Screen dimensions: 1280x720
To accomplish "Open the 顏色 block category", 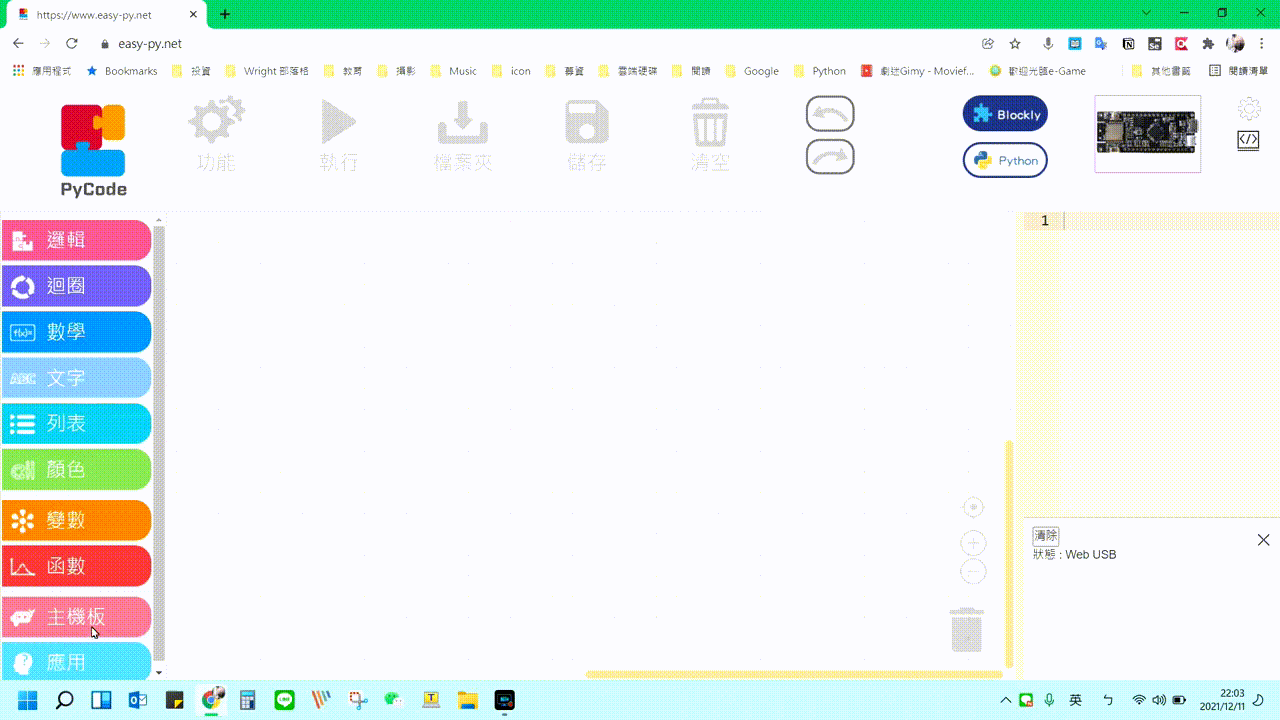I will coord(76,469).
